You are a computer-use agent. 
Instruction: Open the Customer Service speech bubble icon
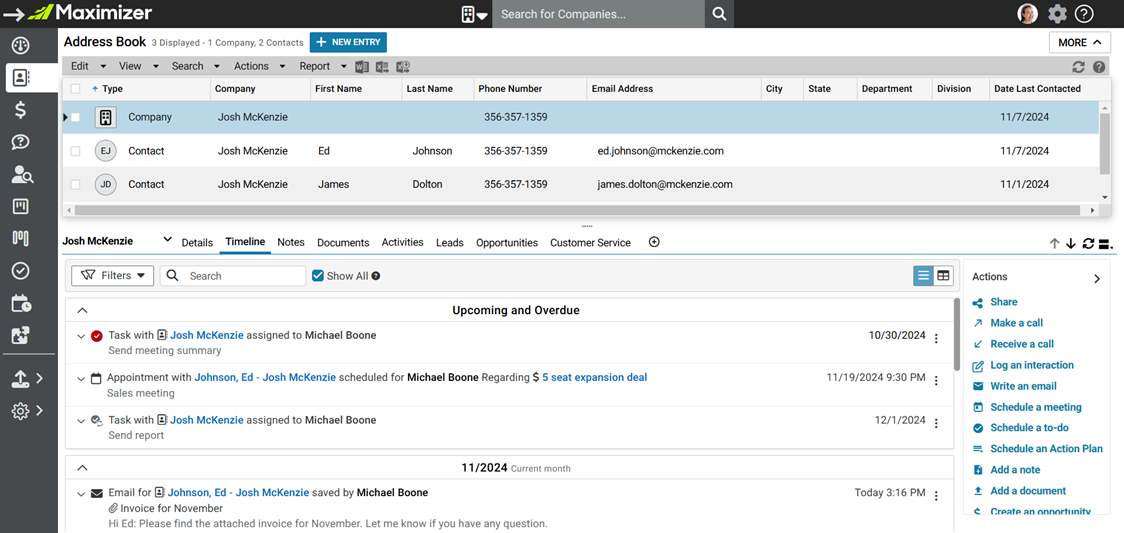21,142
